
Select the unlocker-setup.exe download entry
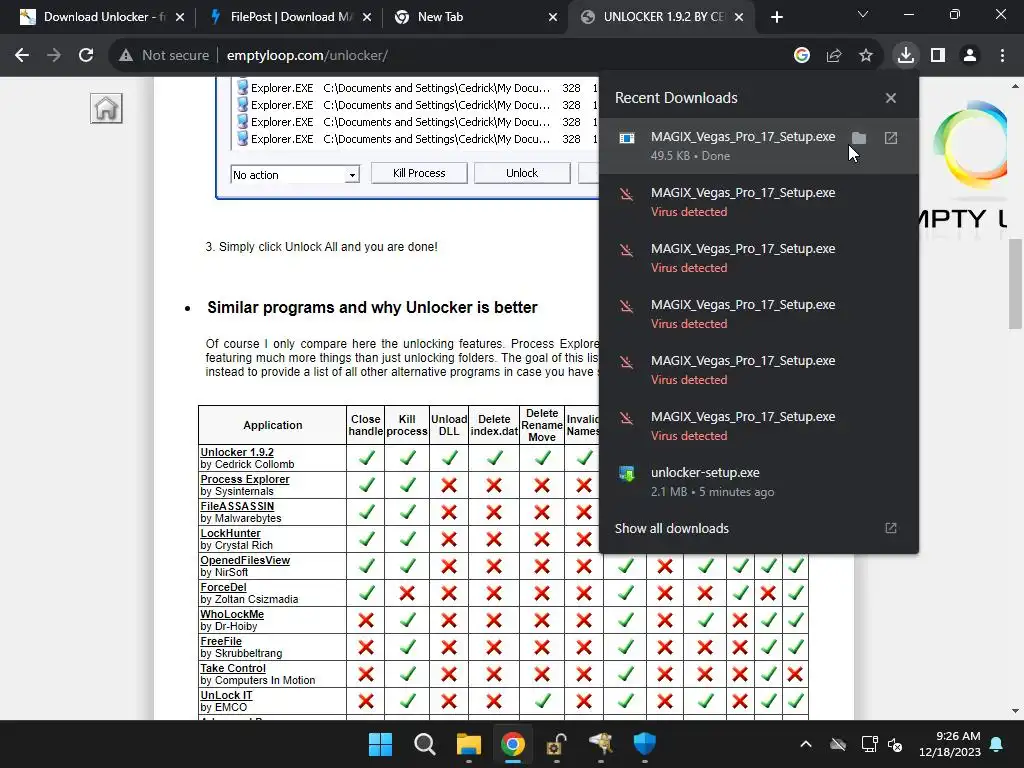tap(759, 482)
